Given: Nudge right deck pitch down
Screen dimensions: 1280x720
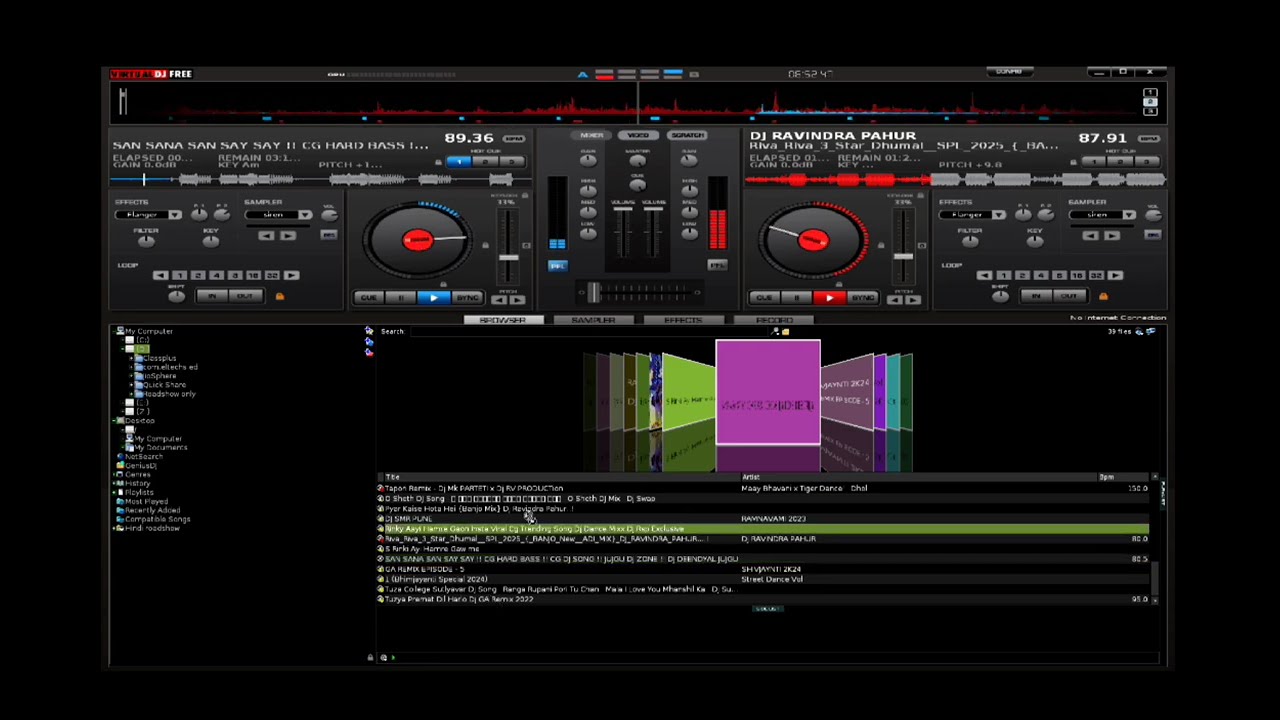Looking at the screenshot, I should [x=895, y=299].
